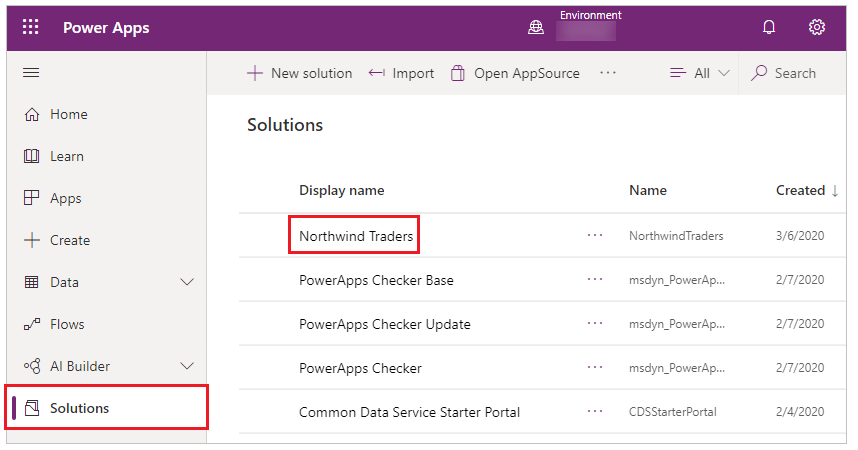Click the Data label in navigation
The image size is (858, 450).
[x=64, y=282]
